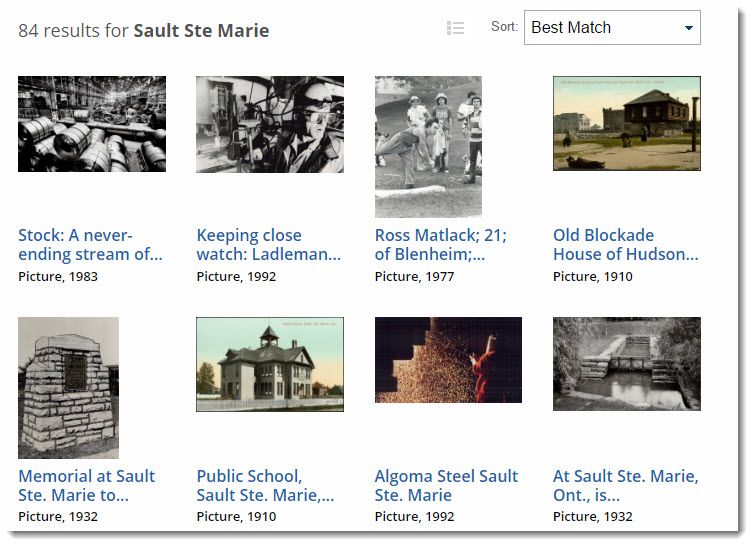Open the Ladleman keeping watch photo

click(x=270, y=124)
